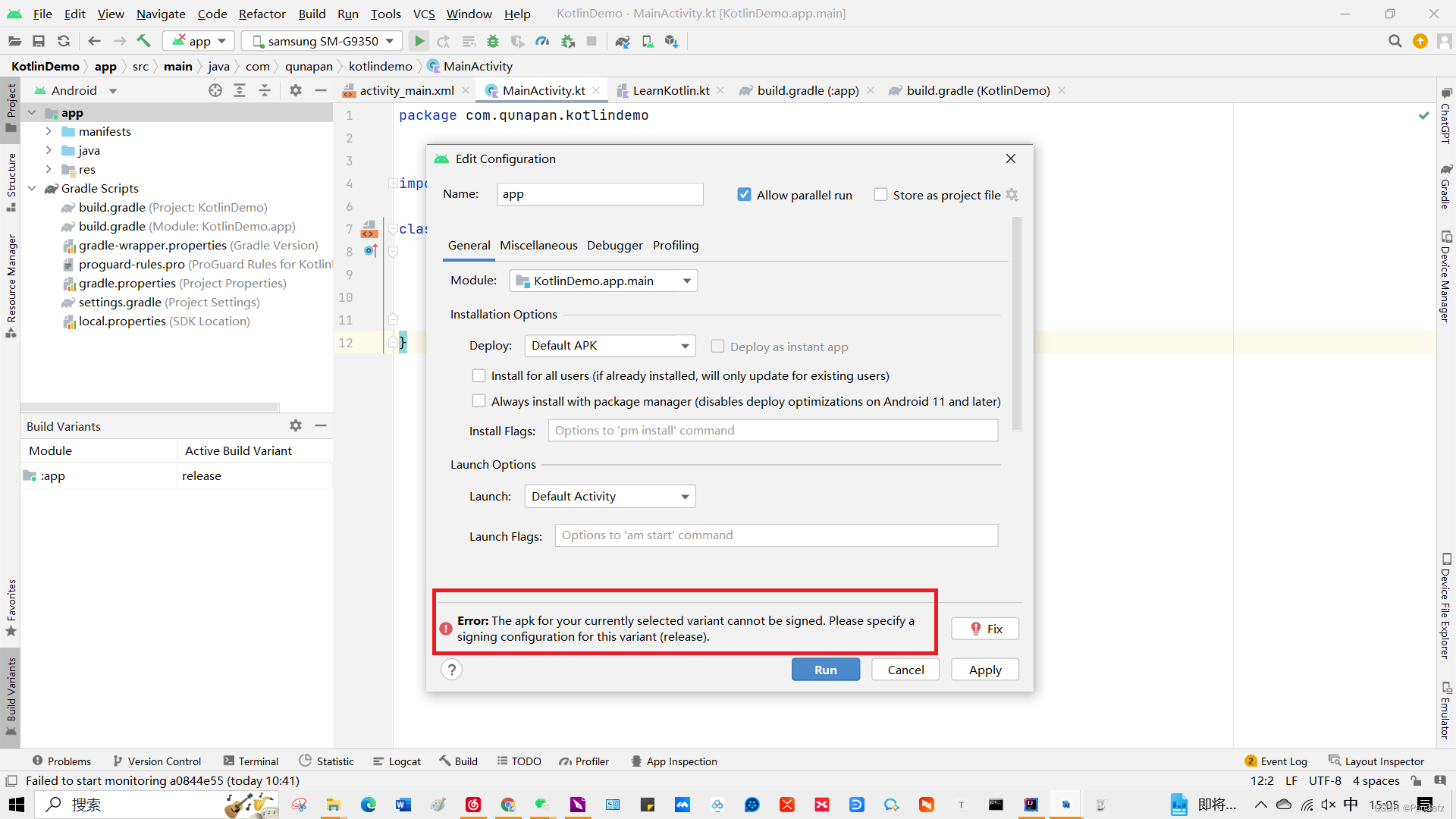
Task: Click the Apply button
Action: (x=985, y=670)
